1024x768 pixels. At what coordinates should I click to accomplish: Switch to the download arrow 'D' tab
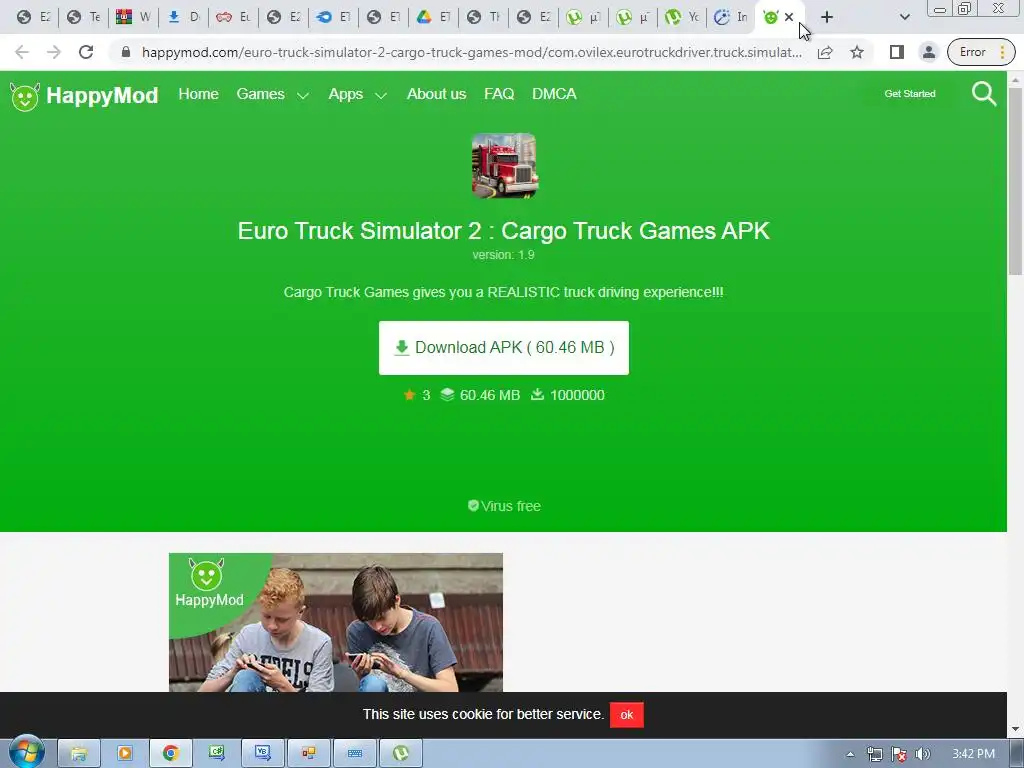tap(184, 17)
